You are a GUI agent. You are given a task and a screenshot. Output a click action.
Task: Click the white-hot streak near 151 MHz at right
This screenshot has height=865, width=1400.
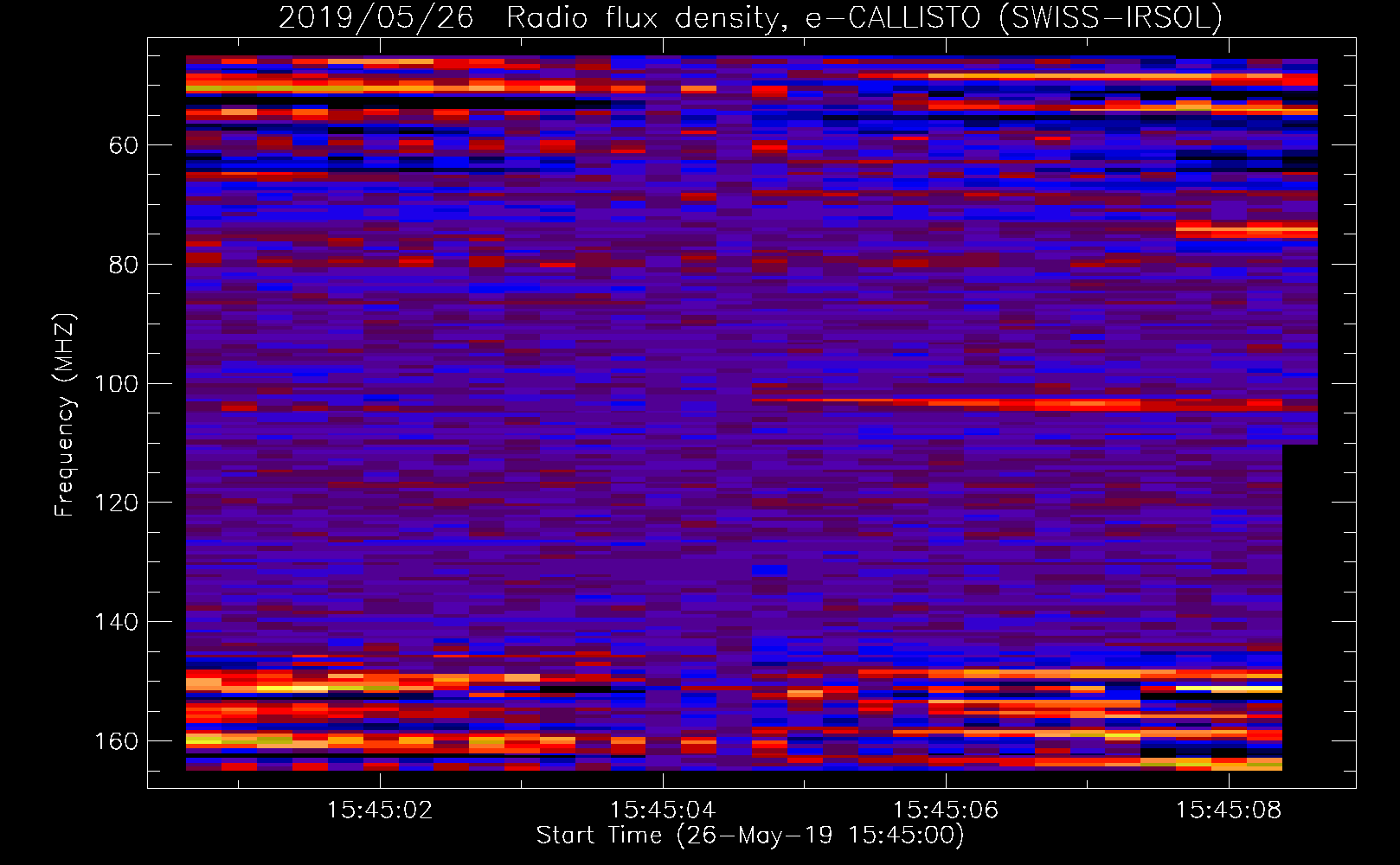(x=1229, y=689)
